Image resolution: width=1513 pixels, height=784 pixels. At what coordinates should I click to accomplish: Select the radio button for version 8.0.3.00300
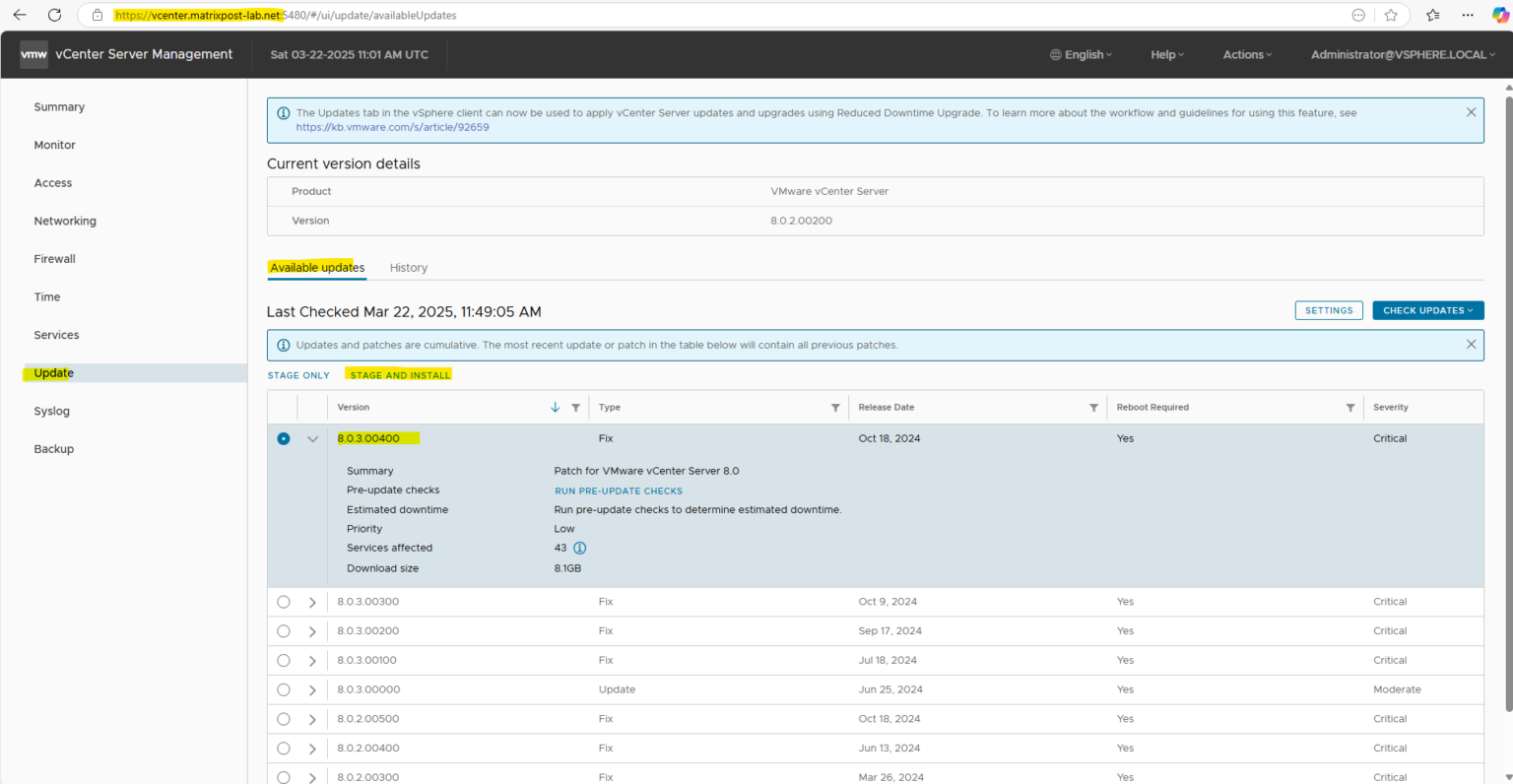click(284, 601)
